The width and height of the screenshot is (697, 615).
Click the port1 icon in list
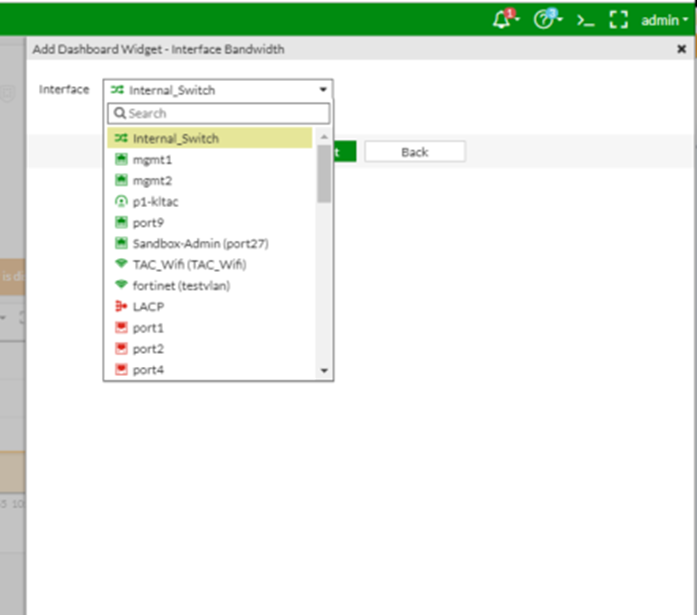[x=121, y=328]
